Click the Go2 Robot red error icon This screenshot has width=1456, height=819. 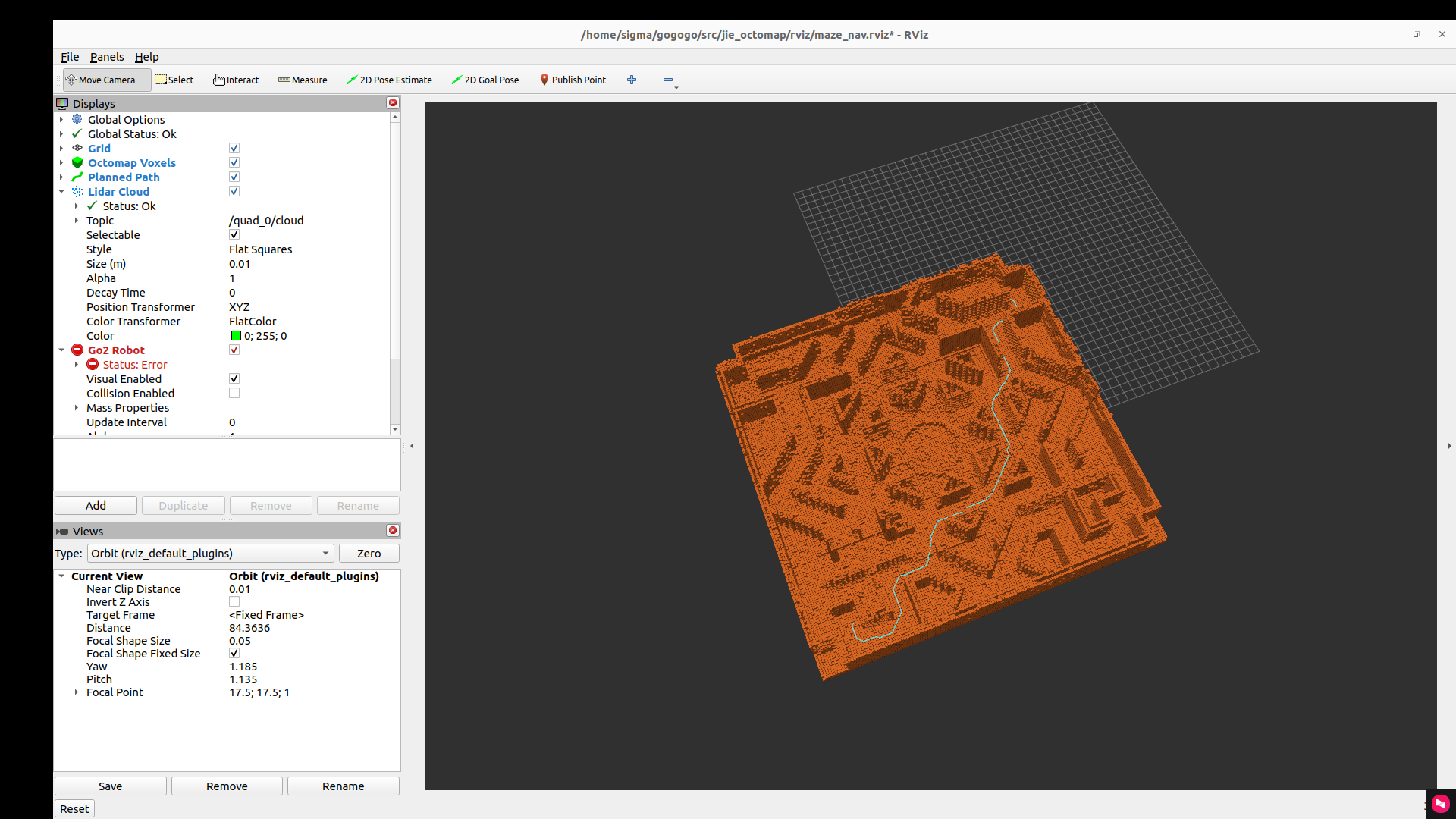(77, 350)
